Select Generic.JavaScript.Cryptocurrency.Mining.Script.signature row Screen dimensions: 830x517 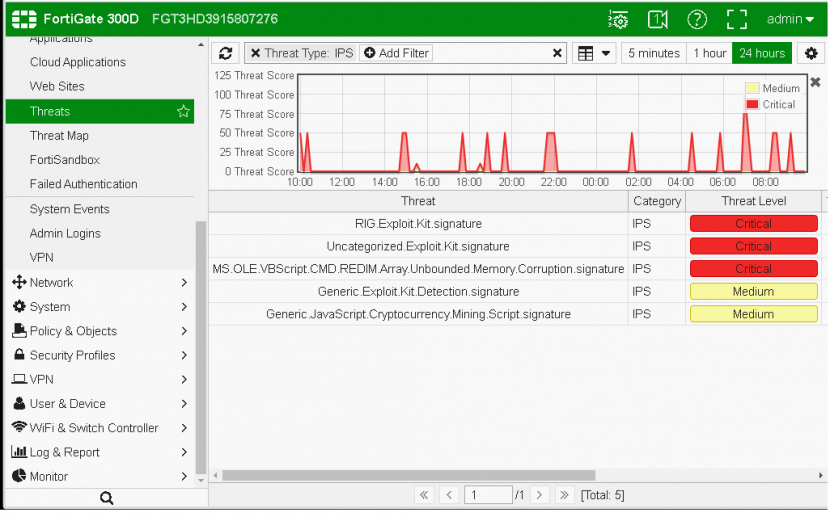(418, 315)
